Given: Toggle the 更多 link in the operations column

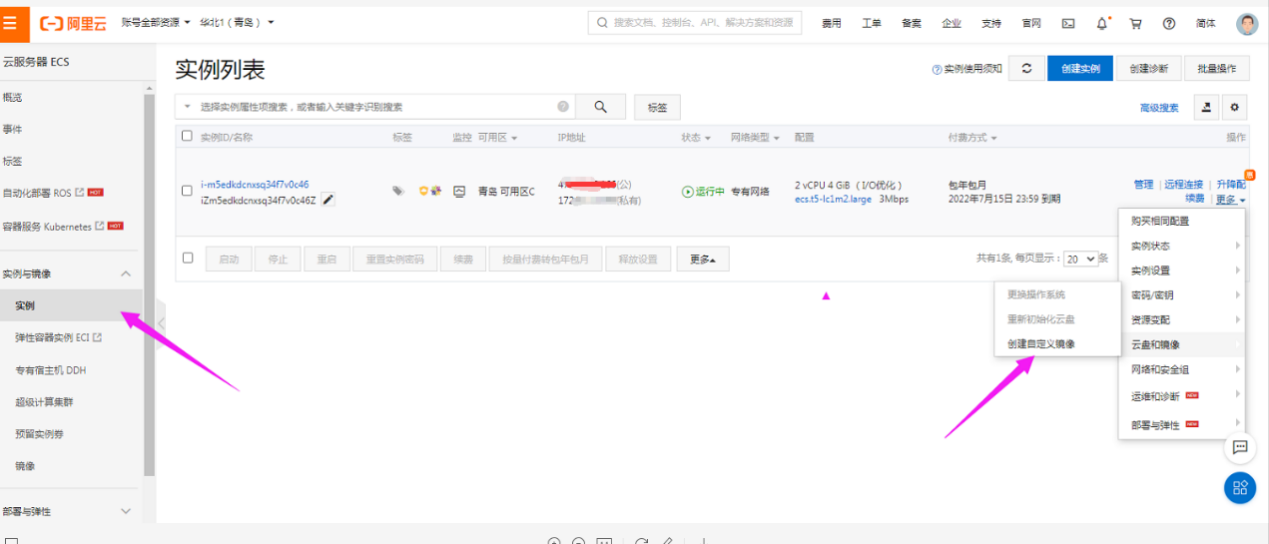Looking at the screenshot, I should (x=1232, y=199).
